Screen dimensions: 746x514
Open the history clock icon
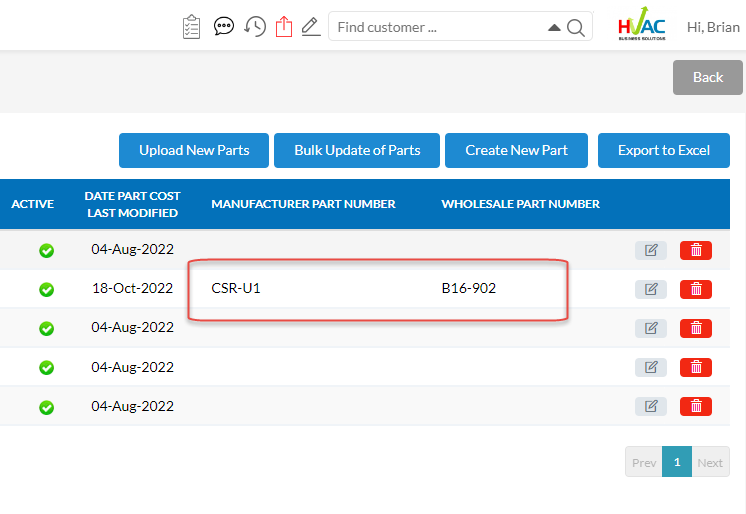coord(255,27)
